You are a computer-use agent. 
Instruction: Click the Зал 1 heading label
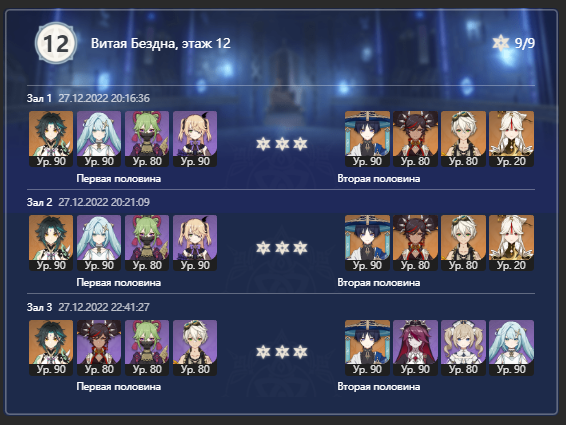(x=39, y=98)
